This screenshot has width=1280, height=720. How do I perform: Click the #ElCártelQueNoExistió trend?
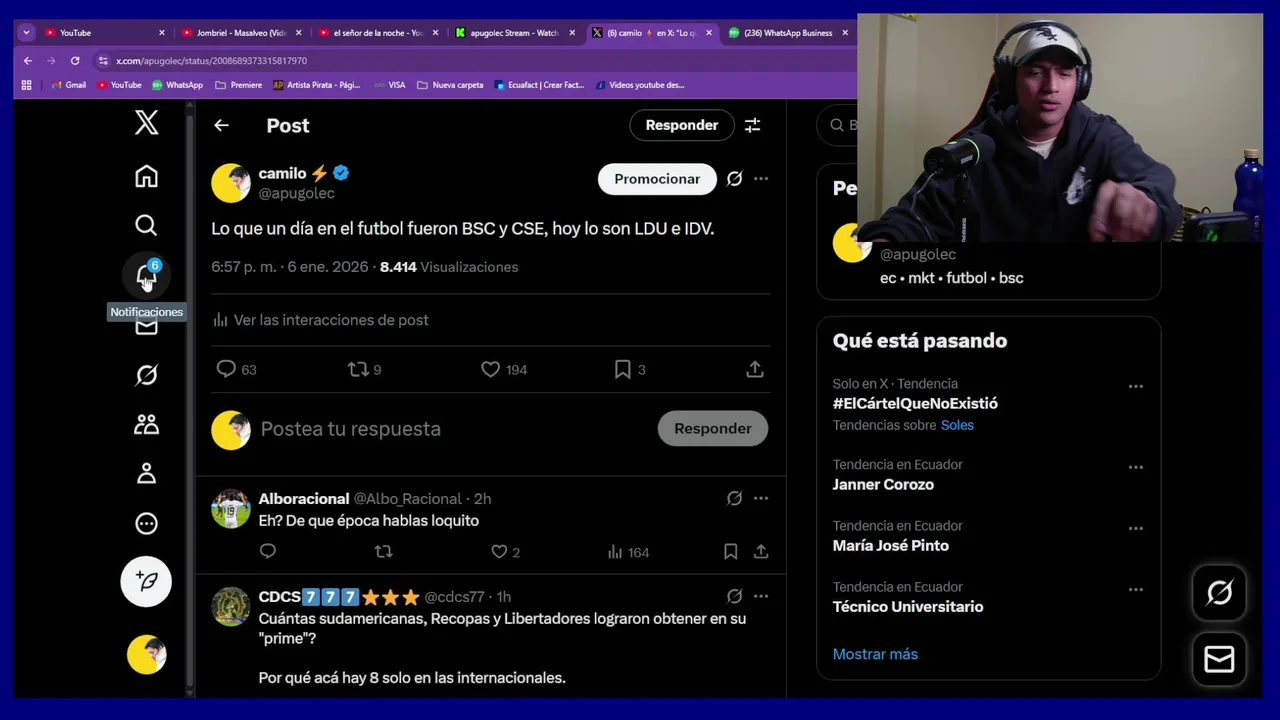(x=915, y=404)
